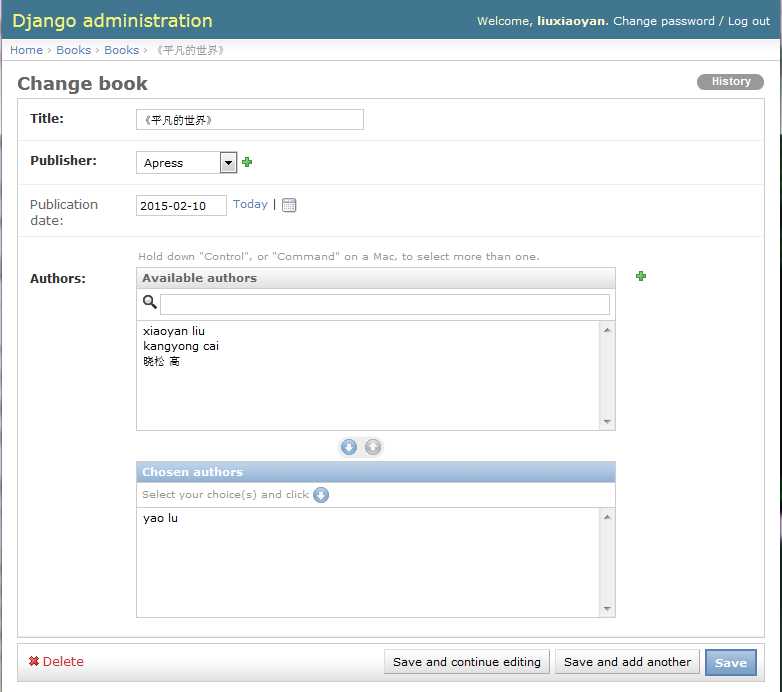The image size is (782, 692).
Task: Open the Apress publisher combo box
Action: point(187,163)
